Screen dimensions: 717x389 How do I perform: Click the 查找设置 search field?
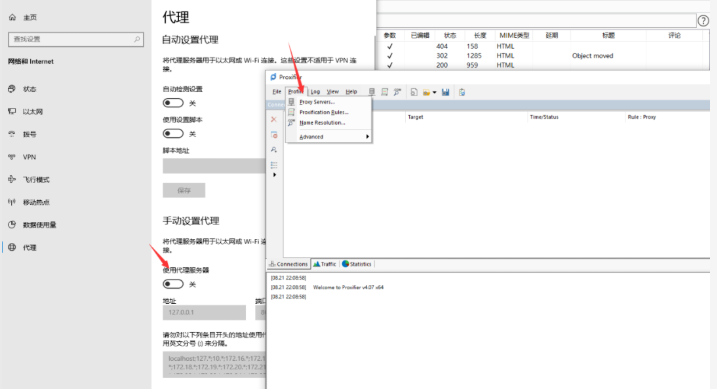click(x=76, y=39)
